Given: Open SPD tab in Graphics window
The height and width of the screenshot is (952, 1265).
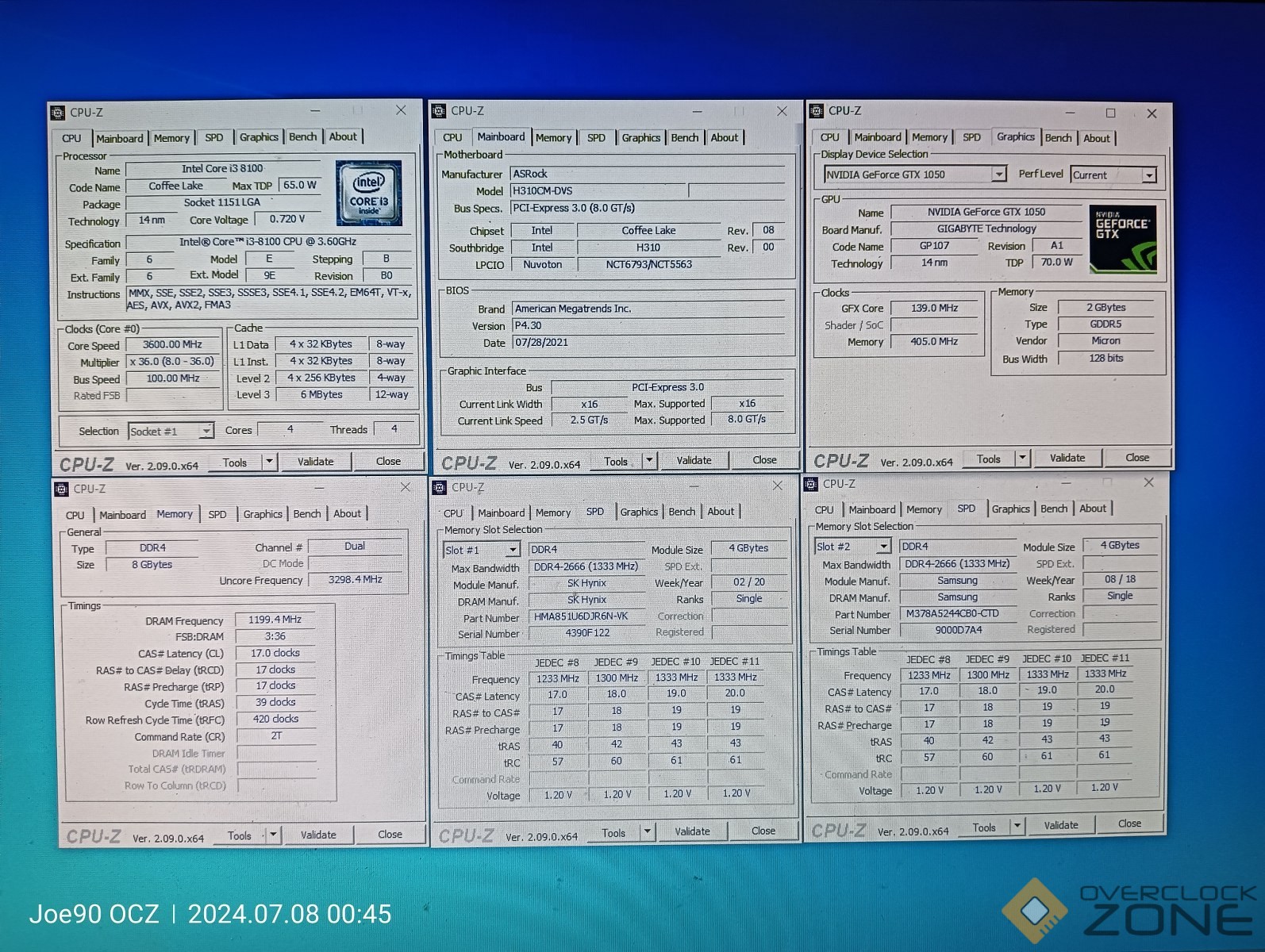Looking at the screenshot, I should pyautogui.click(x=971, y=136).
